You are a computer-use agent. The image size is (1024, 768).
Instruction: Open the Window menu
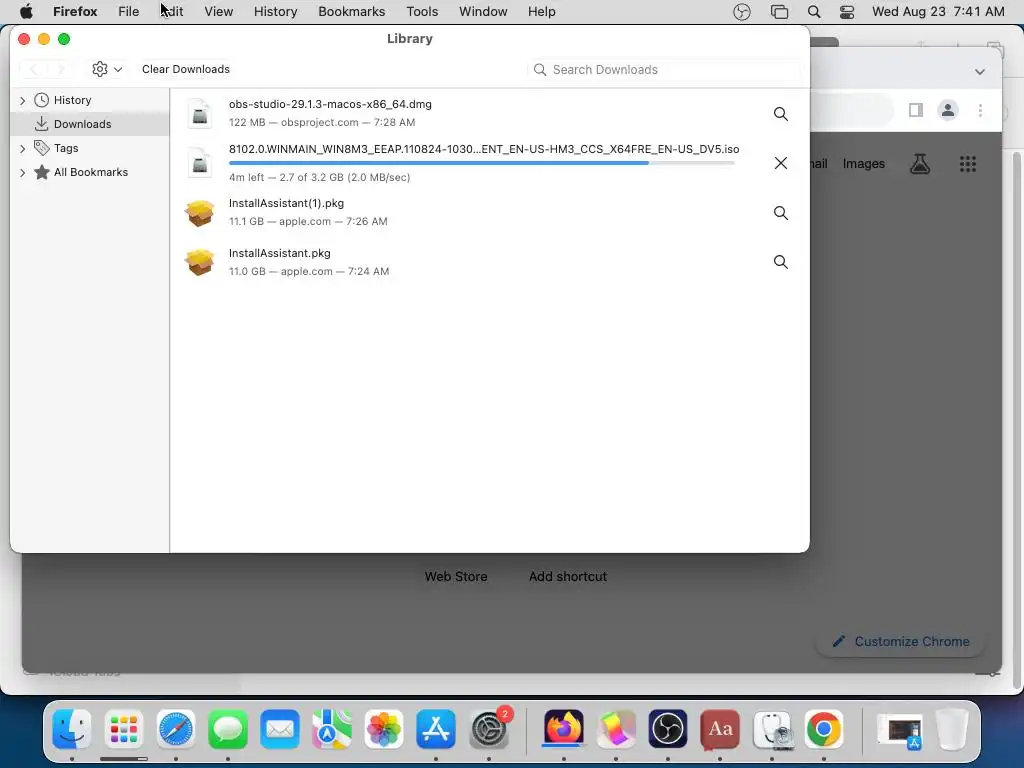[483, 12]
